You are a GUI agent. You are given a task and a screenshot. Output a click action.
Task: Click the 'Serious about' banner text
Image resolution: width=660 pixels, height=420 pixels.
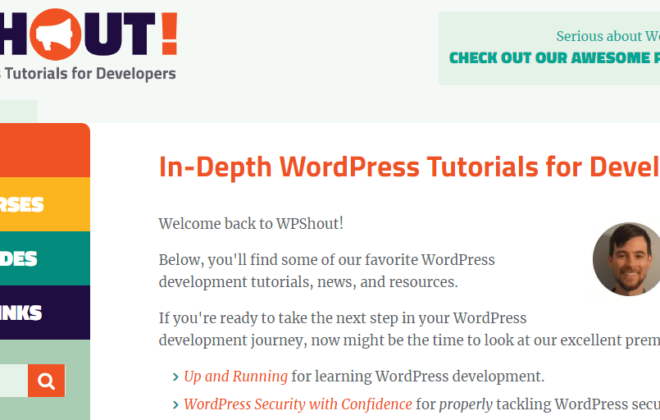608,36
